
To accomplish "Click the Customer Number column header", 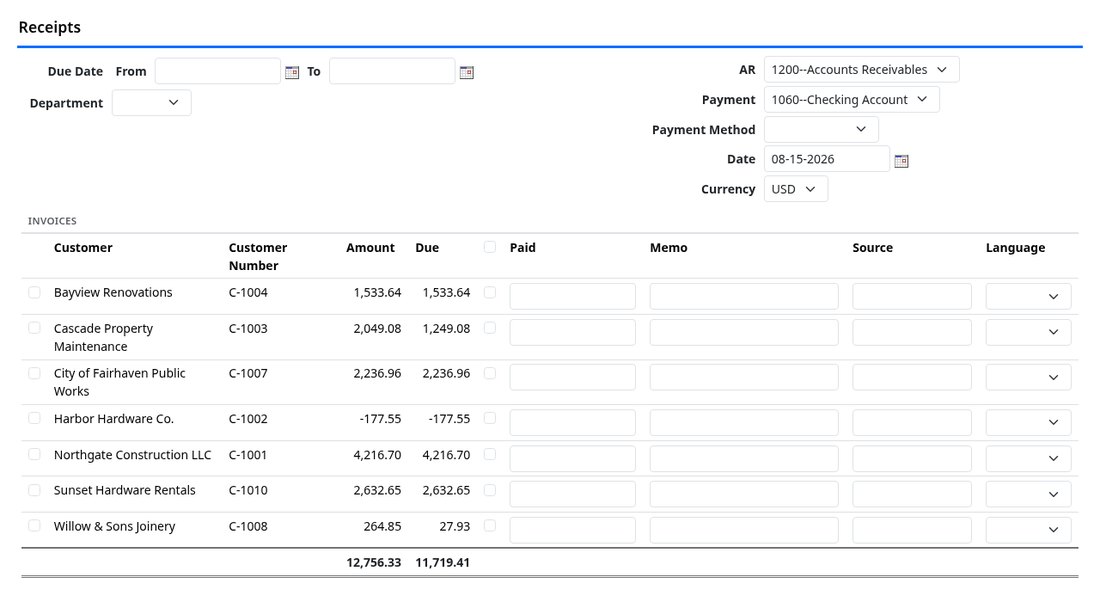I will (257, 257).
